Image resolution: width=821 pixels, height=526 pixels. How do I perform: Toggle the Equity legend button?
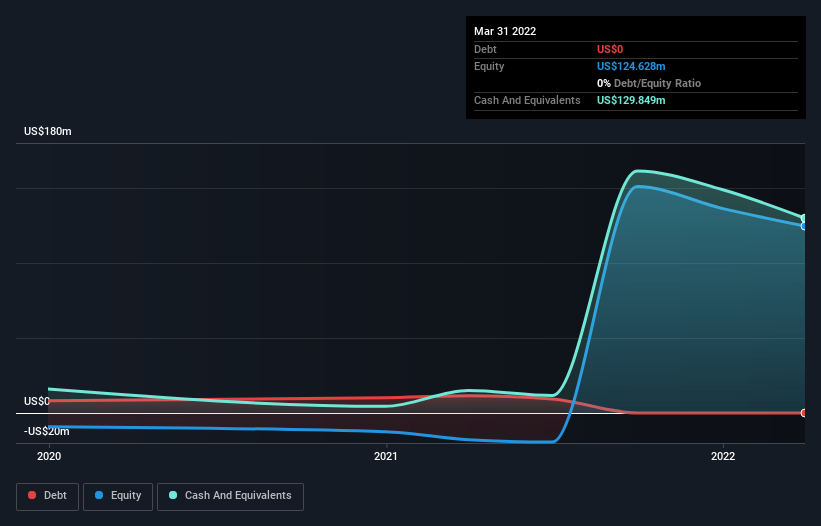118,496
